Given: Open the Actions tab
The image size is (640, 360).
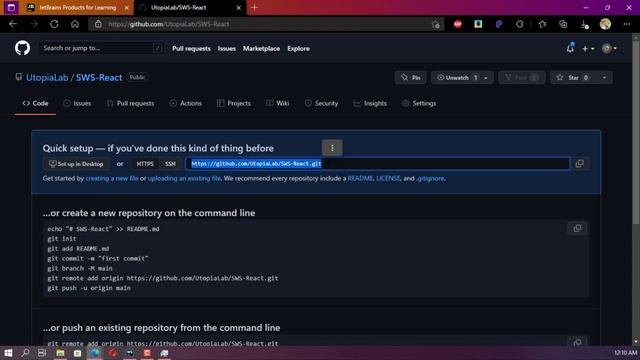Looking at the screenshot, I should (x=186, y=103).
